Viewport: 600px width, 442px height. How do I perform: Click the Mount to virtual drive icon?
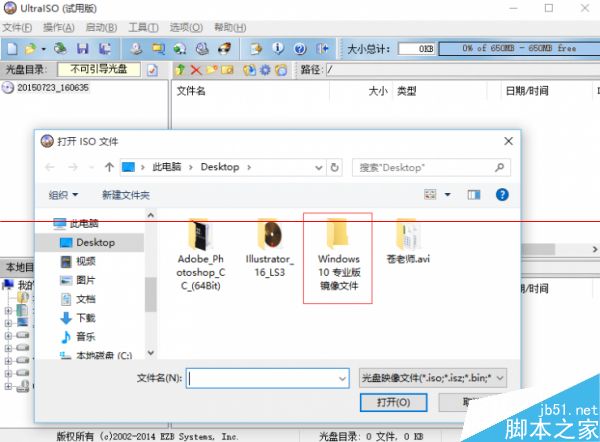202,49
